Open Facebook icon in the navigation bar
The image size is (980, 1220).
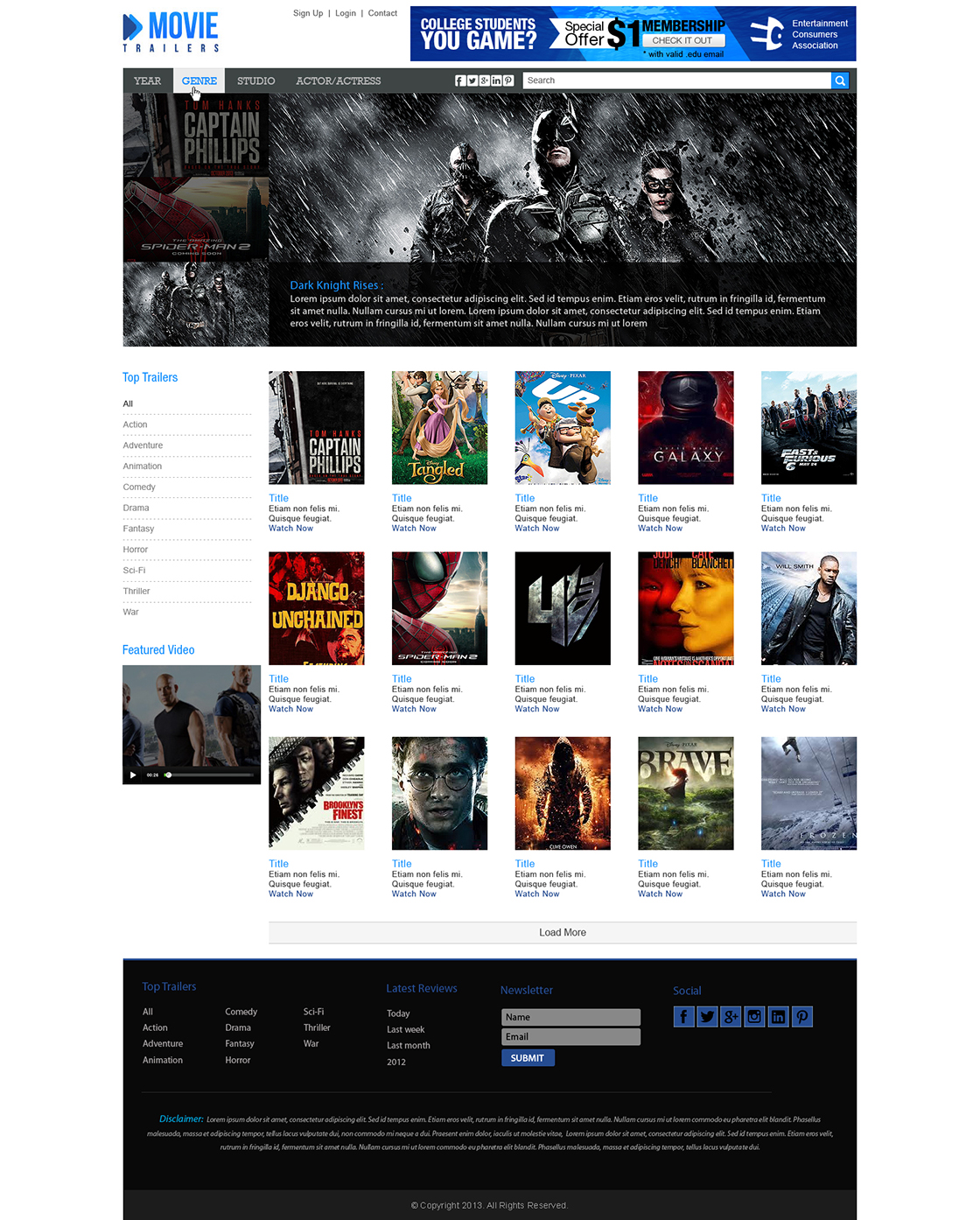point(459,81)
